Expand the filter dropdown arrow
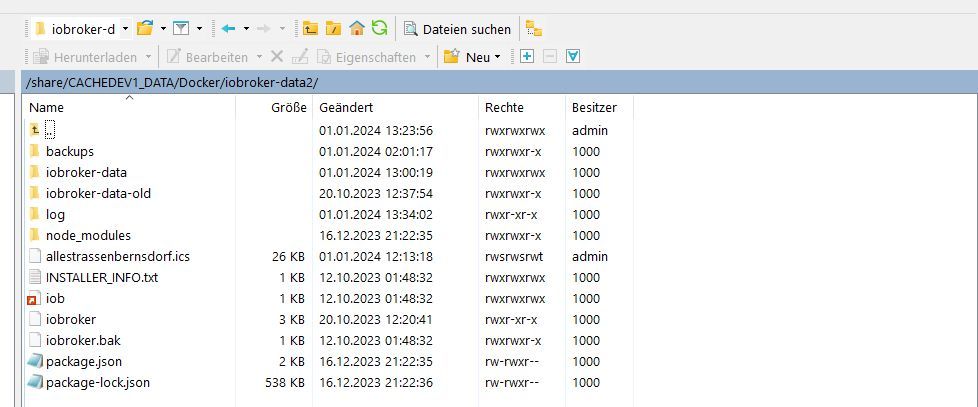This screenshot has height=407, width=978. (200, 29)
